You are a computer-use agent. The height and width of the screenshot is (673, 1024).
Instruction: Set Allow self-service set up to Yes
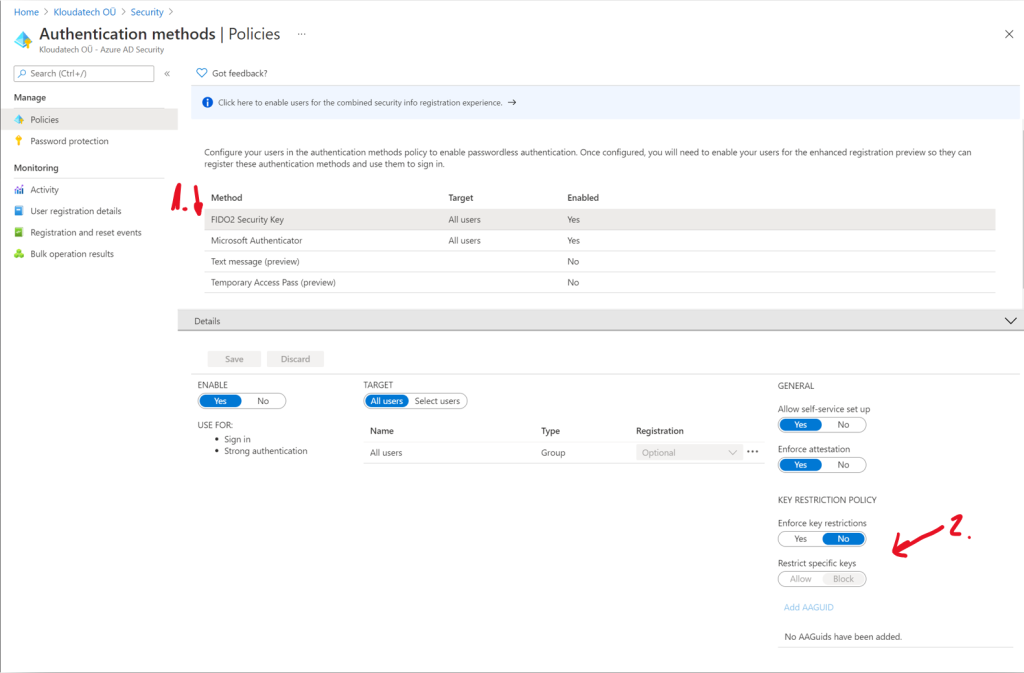pyautogui.click(x=801, y=425)
